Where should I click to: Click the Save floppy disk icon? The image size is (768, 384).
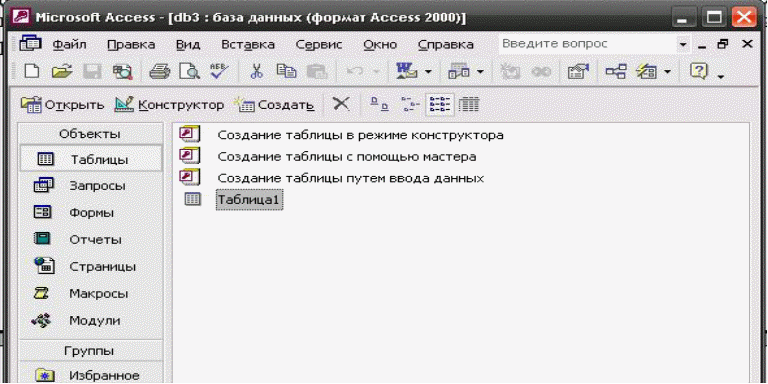(92, 72)
